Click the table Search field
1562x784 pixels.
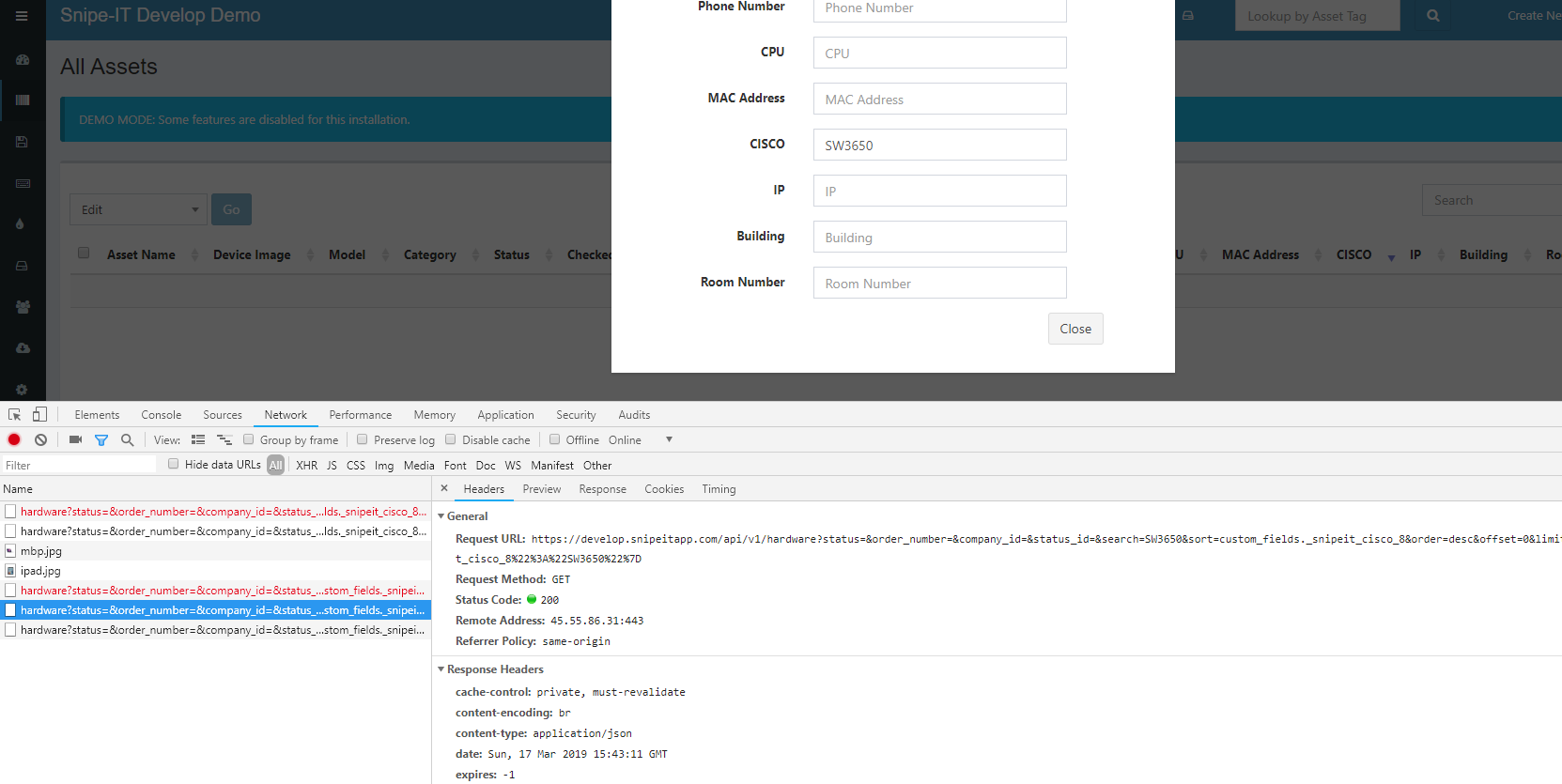(1492, 200)
